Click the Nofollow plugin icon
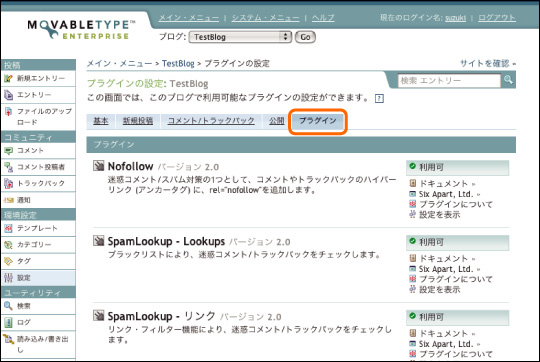Image resolution: width=540 pixels, height=362 pixels. coord(98,166)
